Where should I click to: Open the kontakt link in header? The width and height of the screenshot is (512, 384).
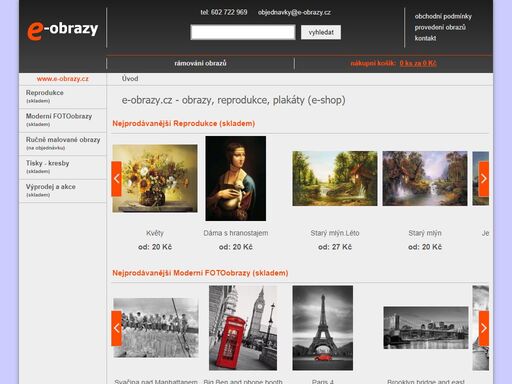click(x=425, y=38)
